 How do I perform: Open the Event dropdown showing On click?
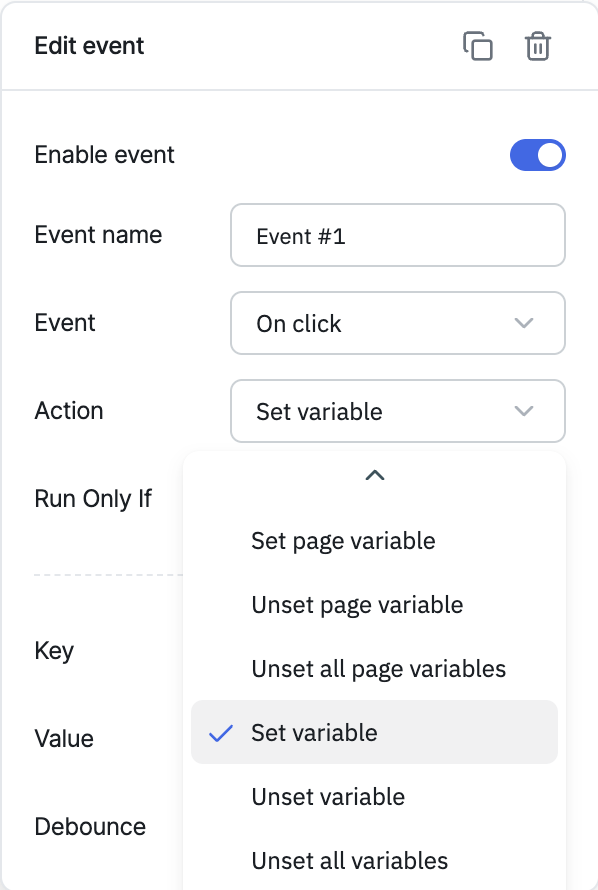coord(398,323)
